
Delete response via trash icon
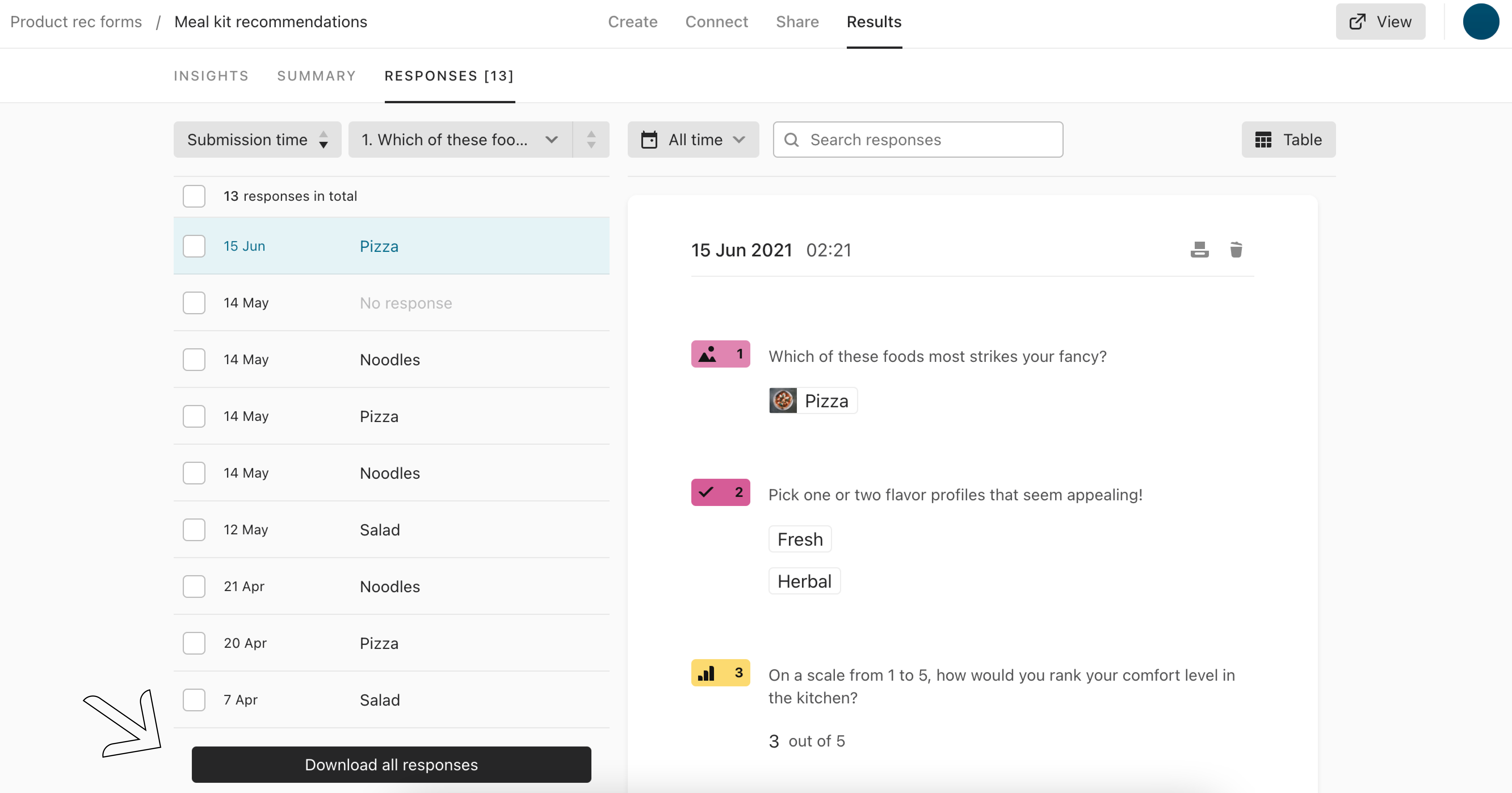(1236, 250)
